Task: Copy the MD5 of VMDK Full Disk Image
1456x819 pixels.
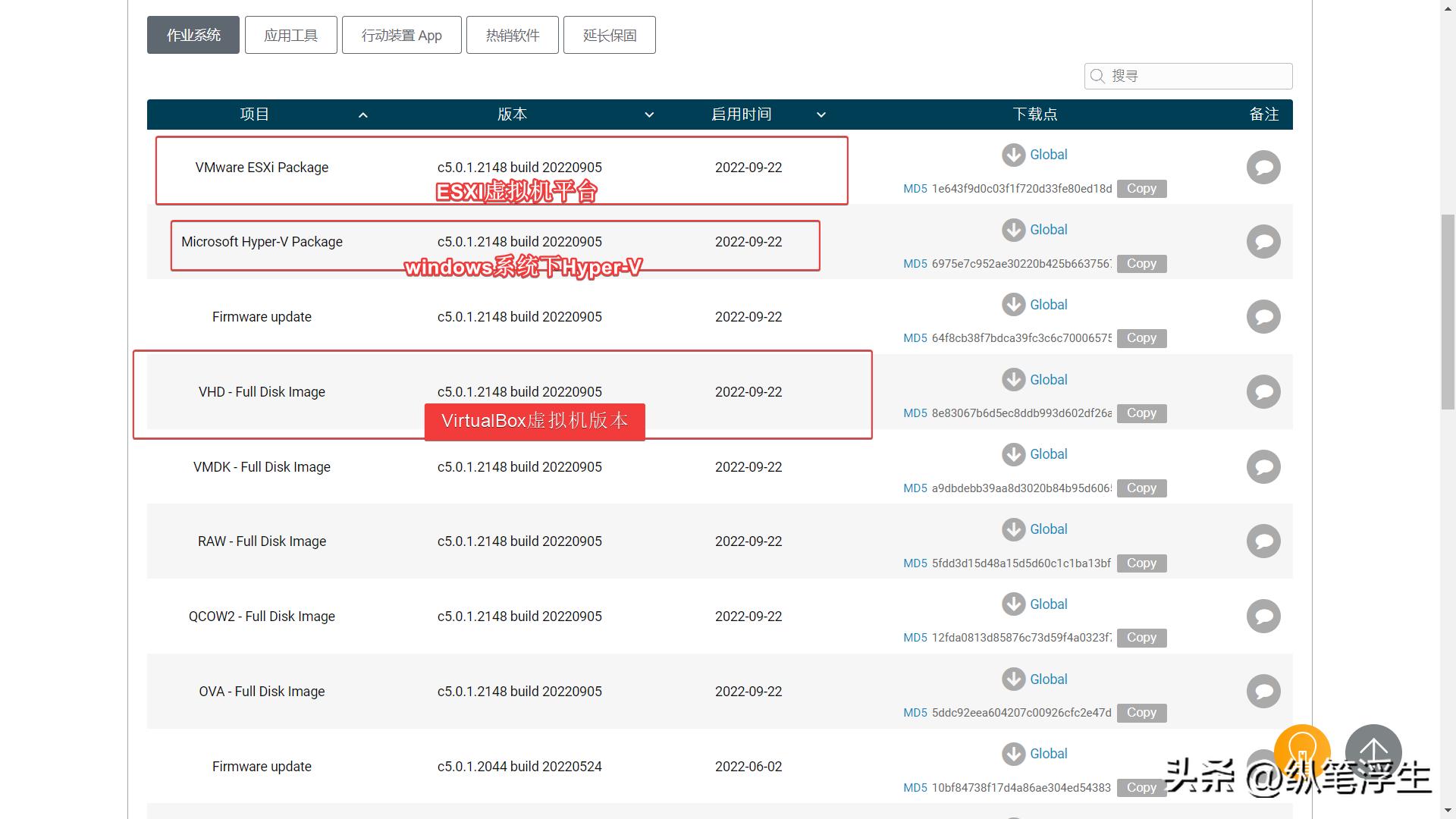Action: (x=1141, y=488)
